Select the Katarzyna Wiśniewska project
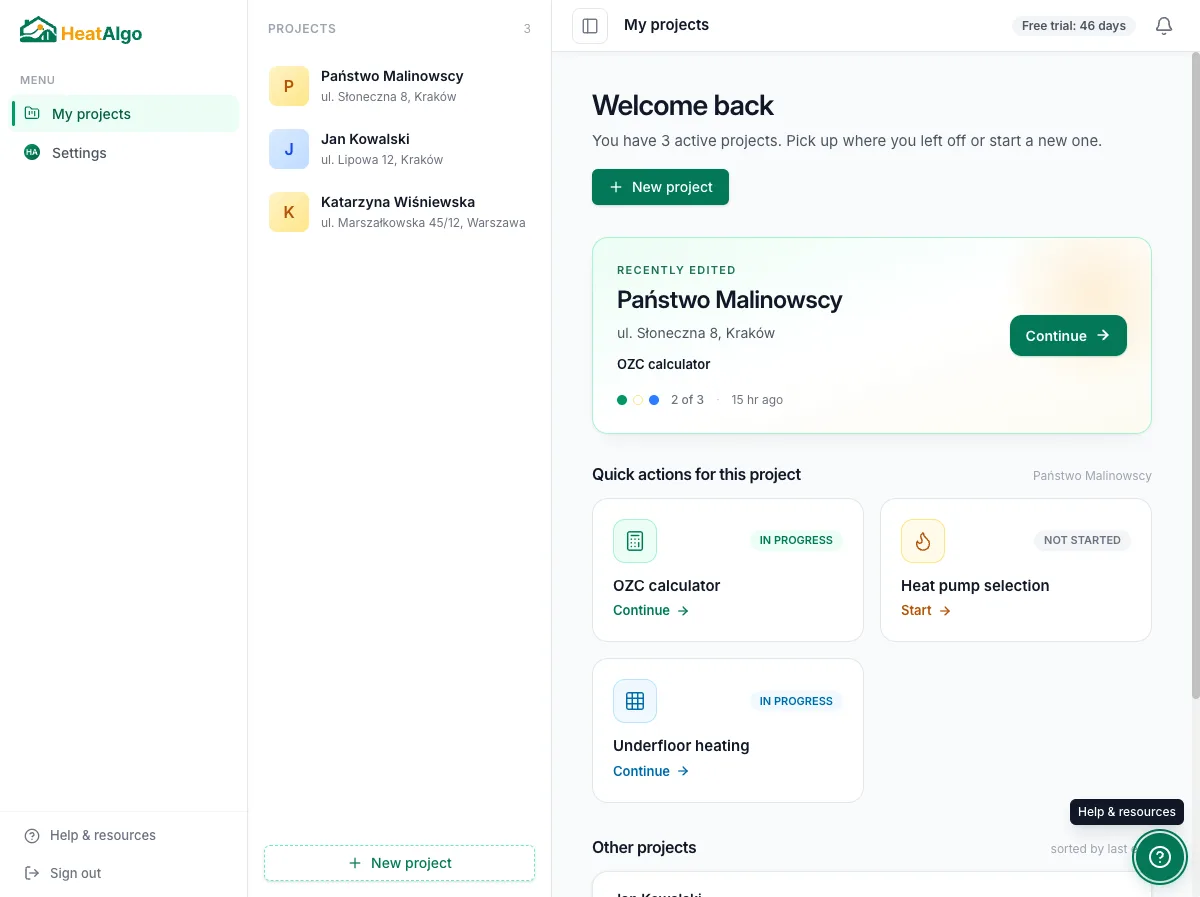This screenshot has height=897, width=1200. coord(399,212)
